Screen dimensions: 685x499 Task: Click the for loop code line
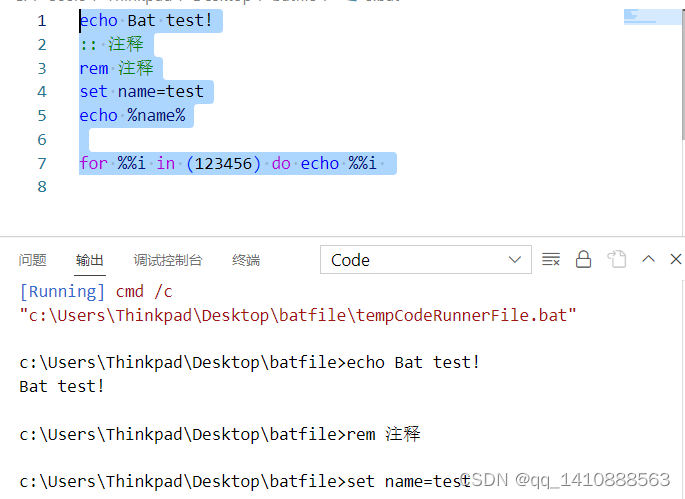point(228,163)
